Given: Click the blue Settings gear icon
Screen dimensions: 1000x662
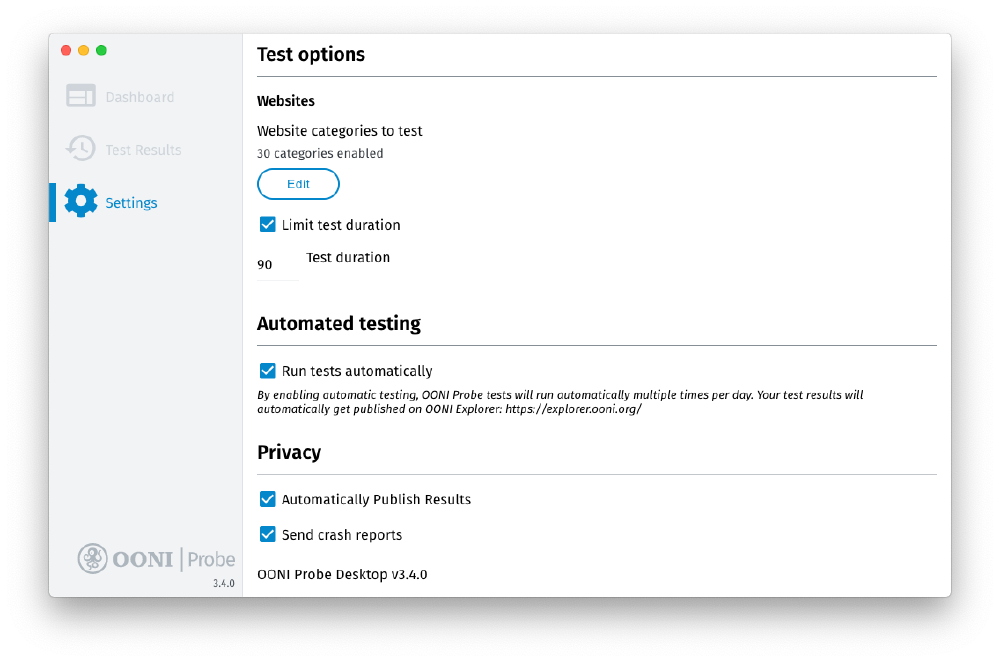Looking at the screenshot, I should coord(80,201).
